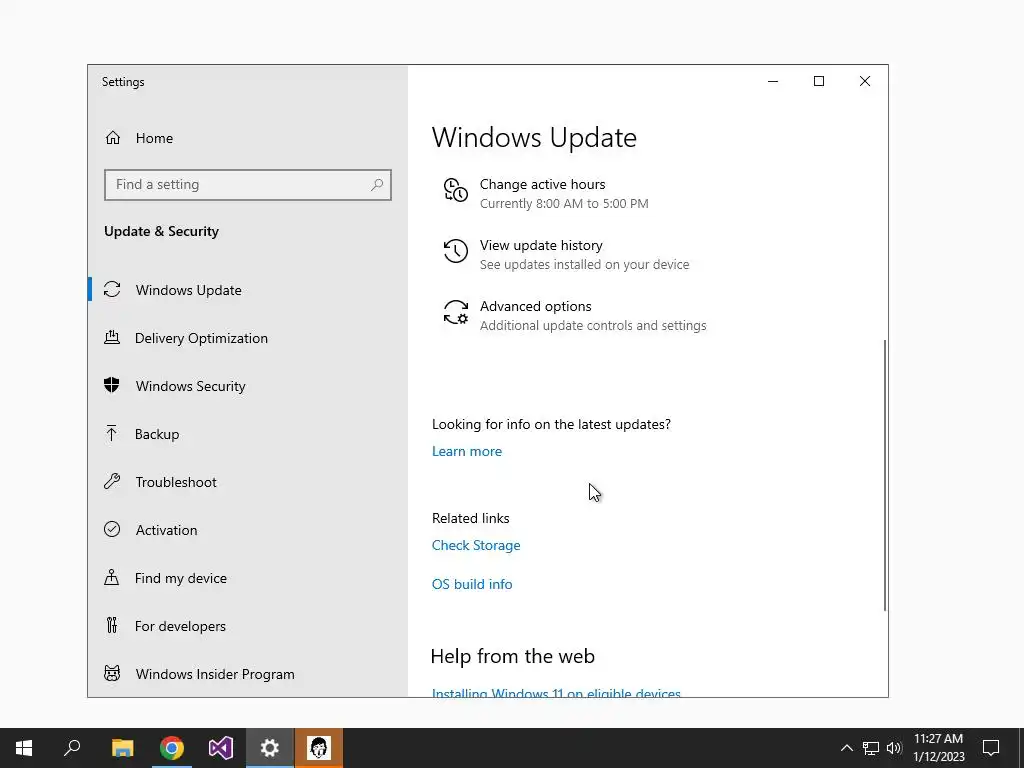Open the notification action center

pos(991,748)
